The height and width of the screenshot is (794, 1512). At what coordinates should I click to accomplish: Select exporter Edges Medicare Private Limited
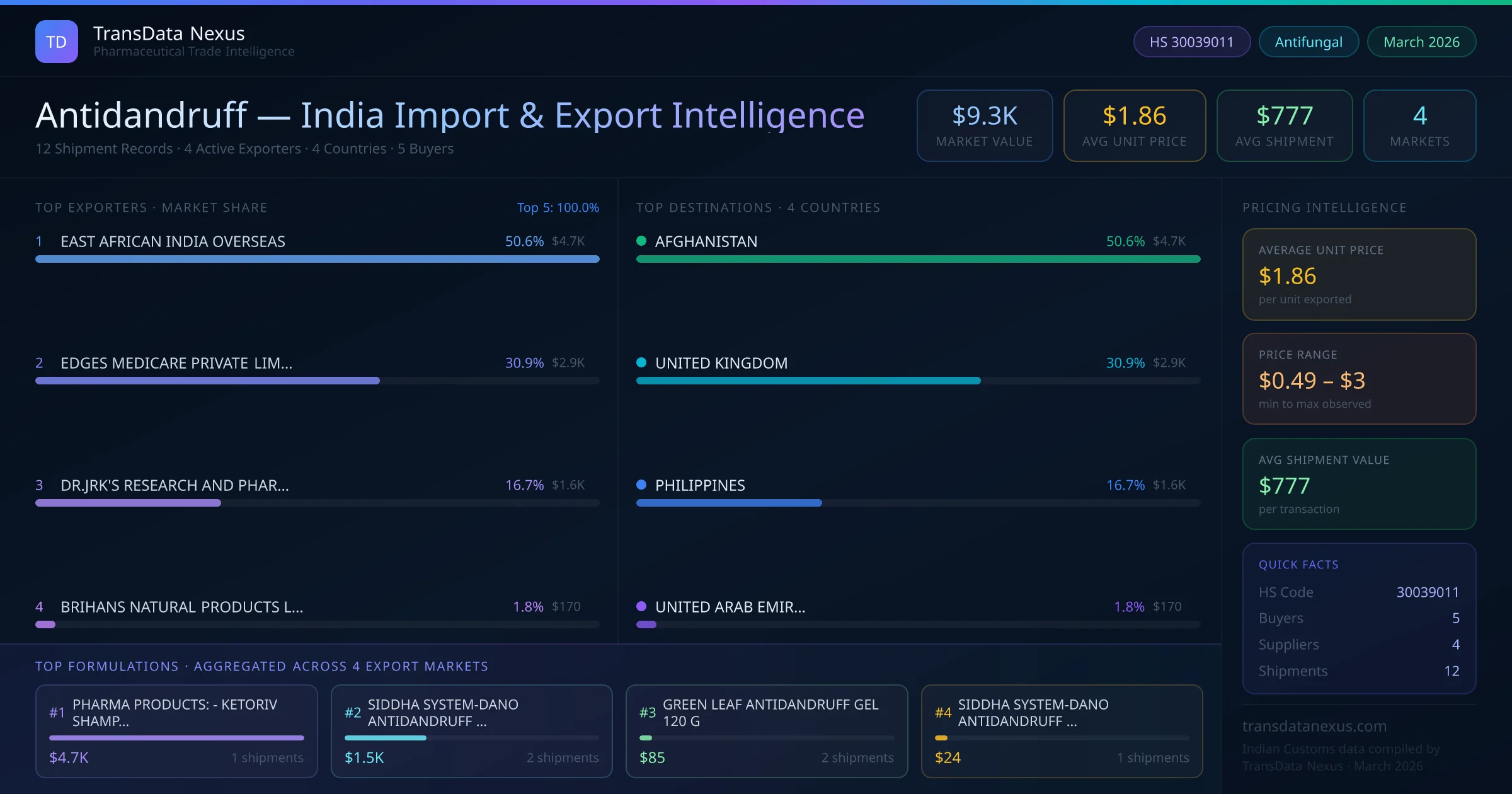click(176, 363)
